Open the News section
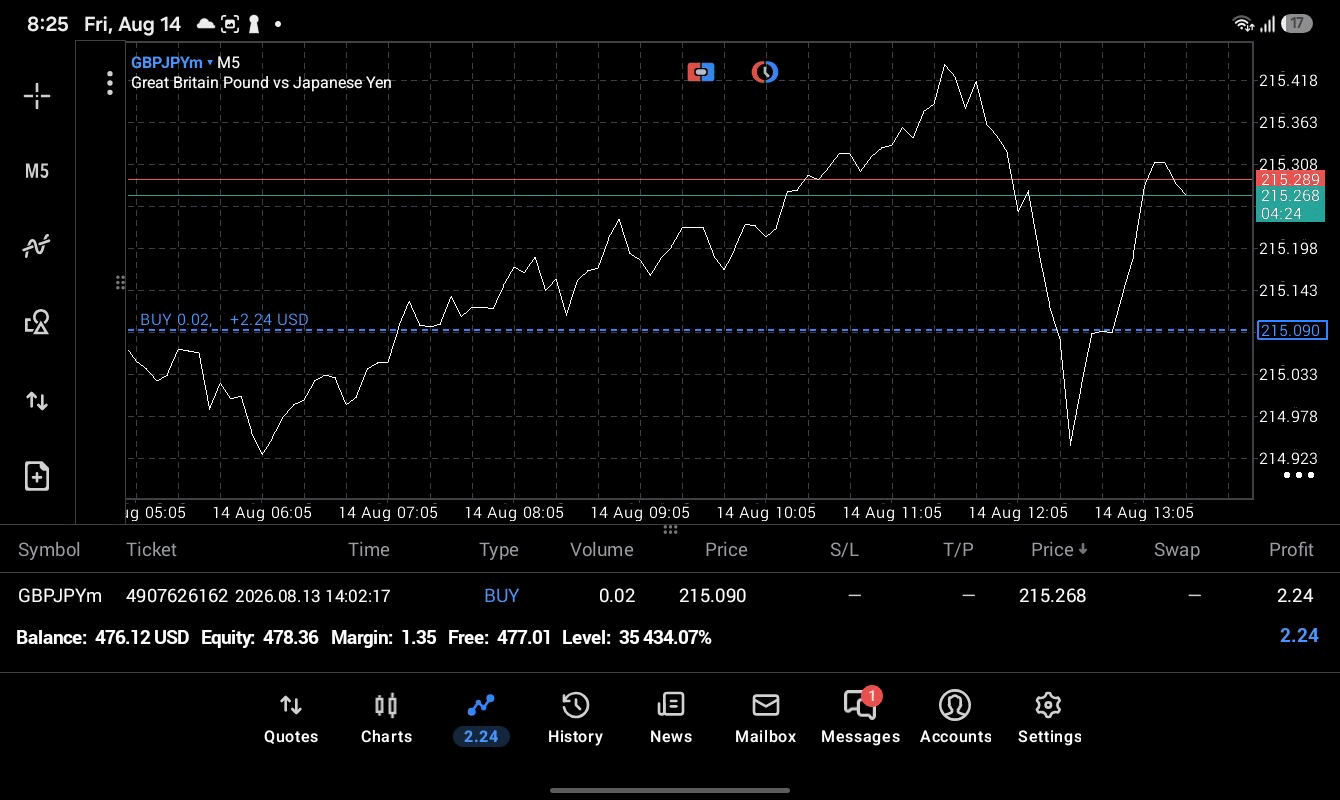 pyautogui.click(x=671, y=719)
